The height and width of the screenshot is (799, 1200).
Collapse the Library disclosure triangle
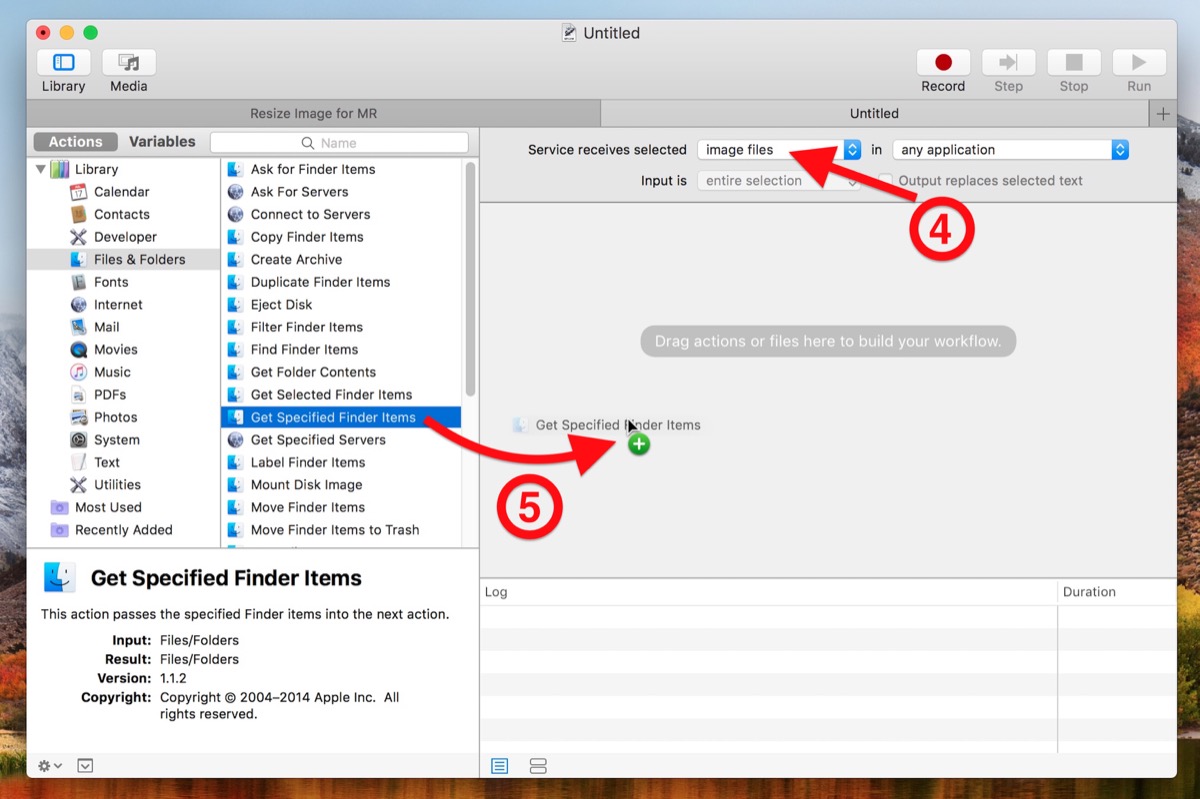pos(41,168)
